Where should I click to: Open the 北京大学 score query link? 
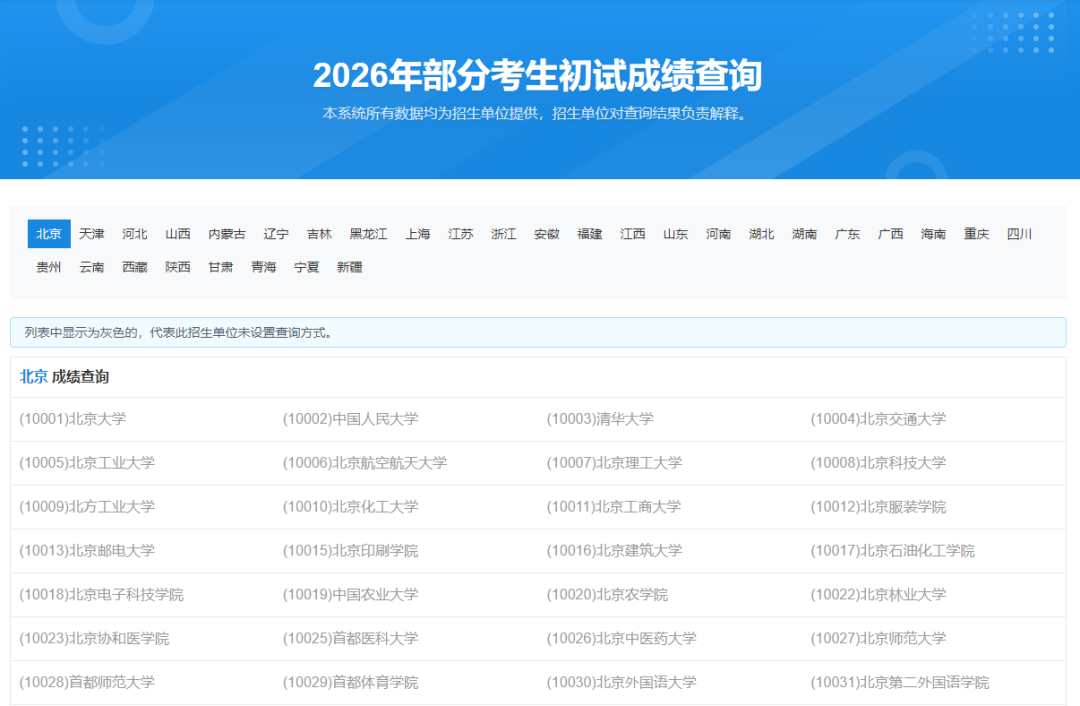point(72,419)
